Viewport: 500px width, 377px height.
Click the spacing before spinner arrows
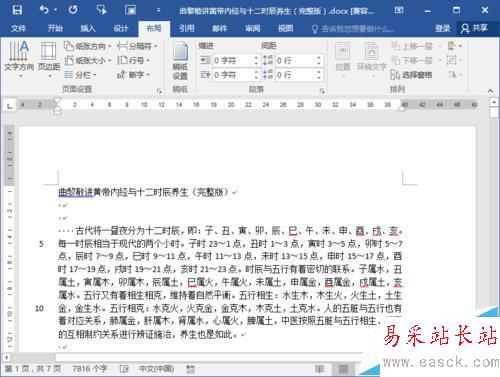319,61
